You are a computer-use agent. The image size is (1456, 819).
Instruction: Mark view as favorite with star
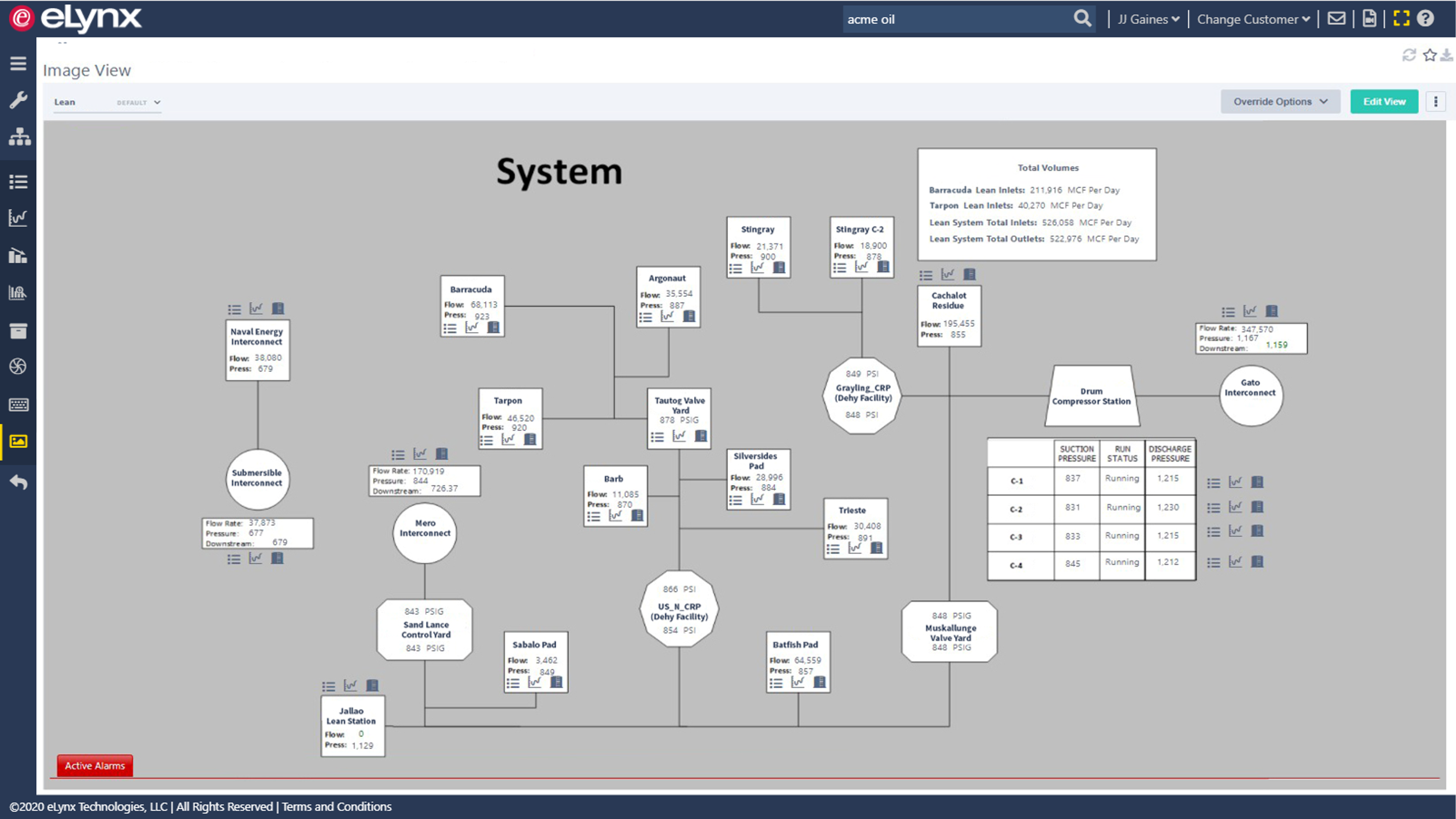click(x=1430, y=55)
